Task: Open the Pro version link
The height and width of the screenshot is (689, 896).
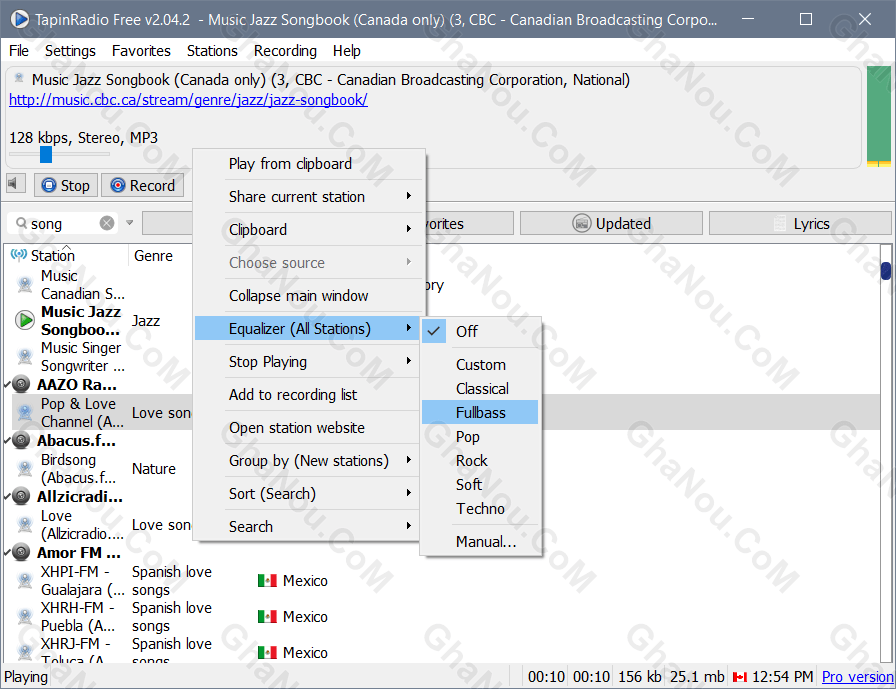Action: (x=857, y=677)
